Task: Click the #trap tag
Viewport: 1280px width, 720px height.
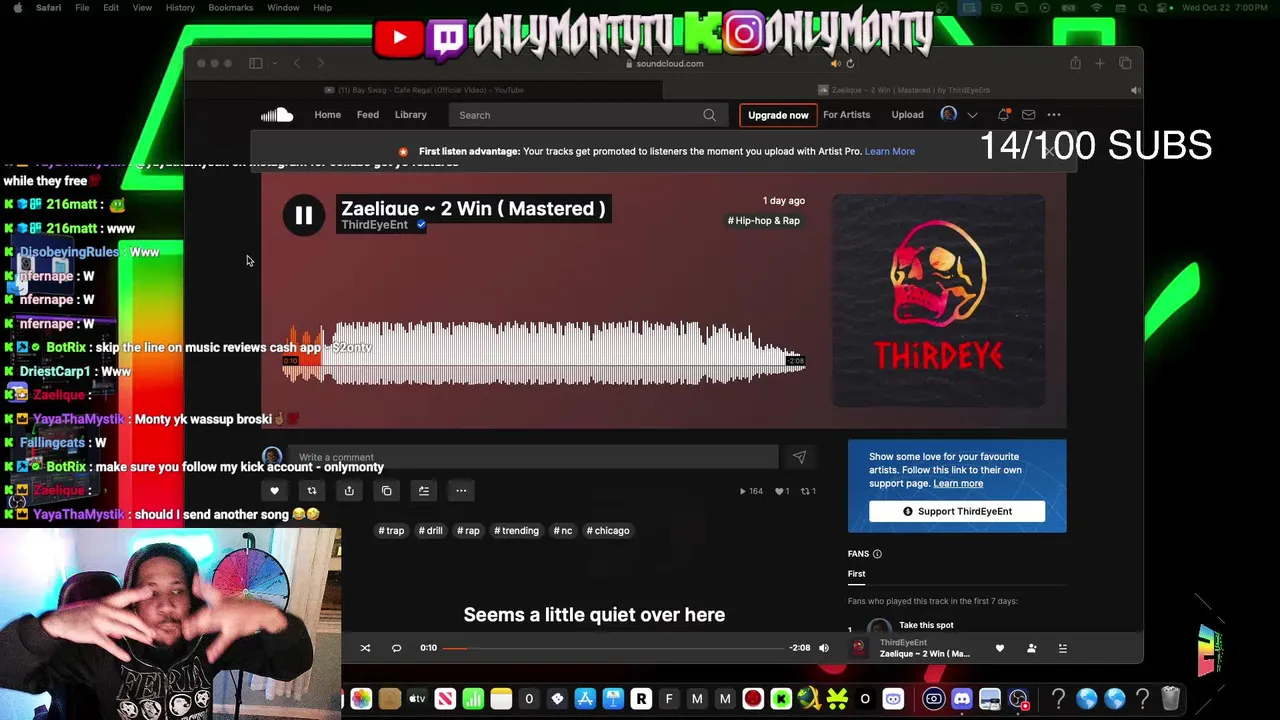Action: 391,531
